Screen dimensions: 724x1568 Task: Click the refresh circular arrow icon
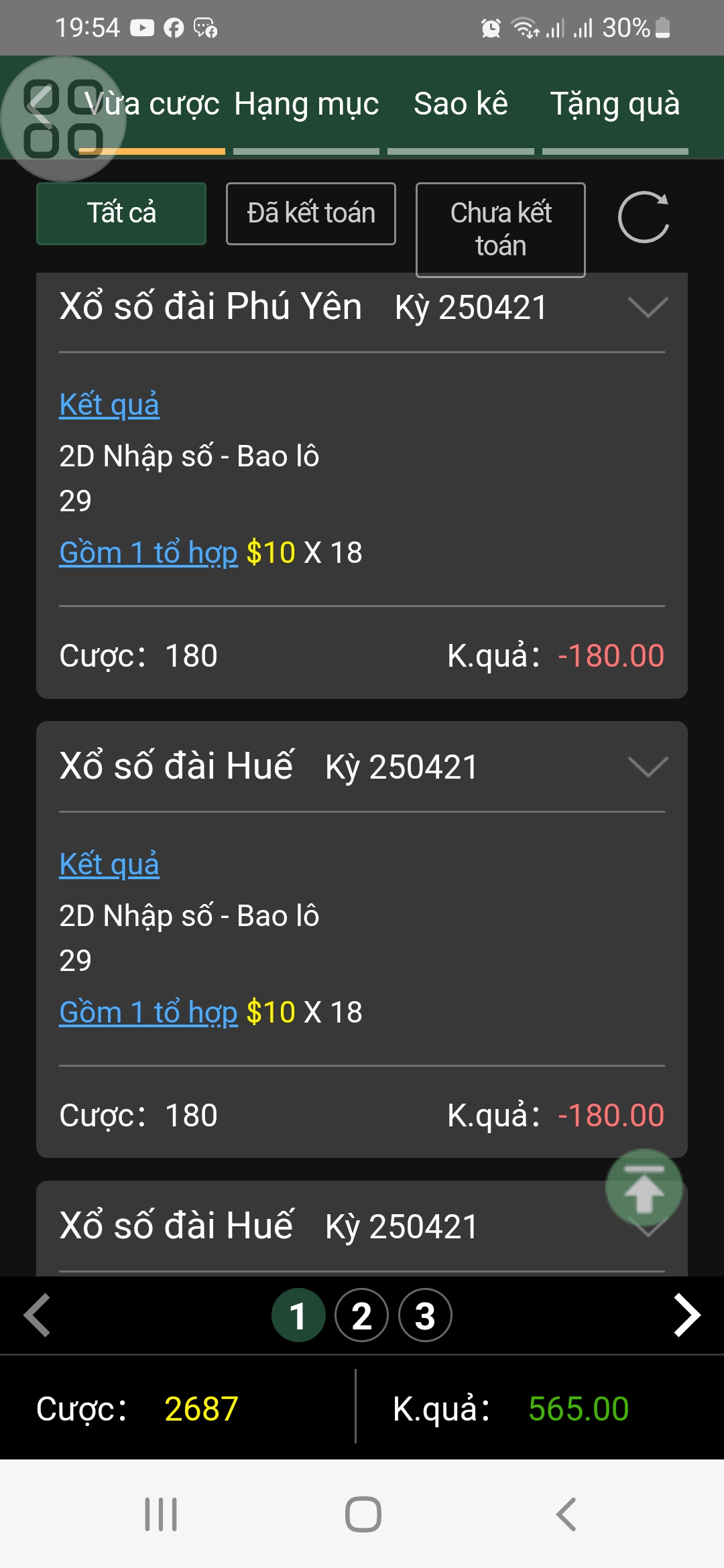pos(643,217)
